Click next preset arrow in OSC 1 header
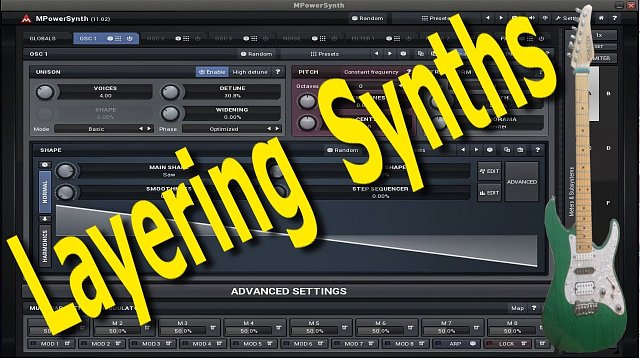Screen dimensions: 640x360 point(390,53)
